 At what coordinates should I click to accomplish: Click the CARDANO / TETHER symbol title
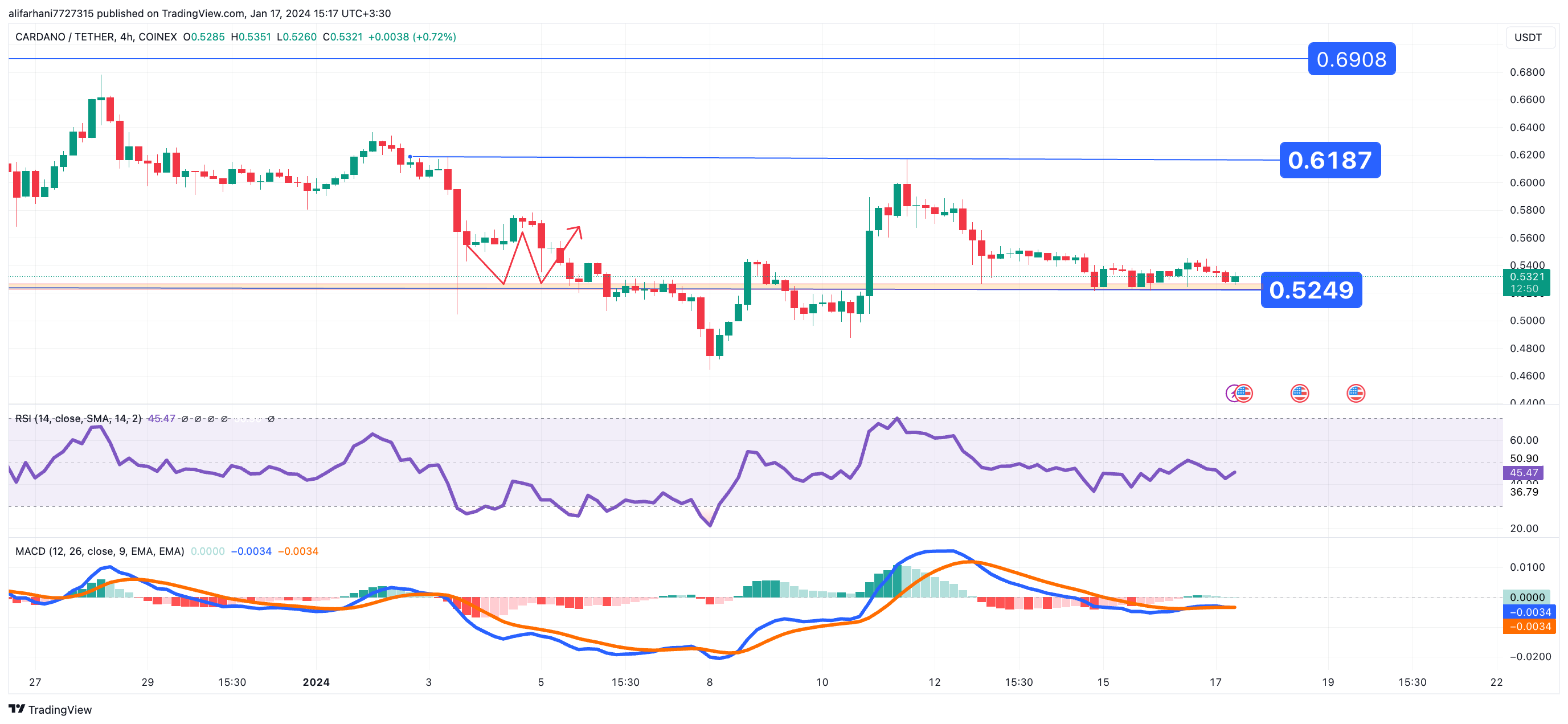64,37
